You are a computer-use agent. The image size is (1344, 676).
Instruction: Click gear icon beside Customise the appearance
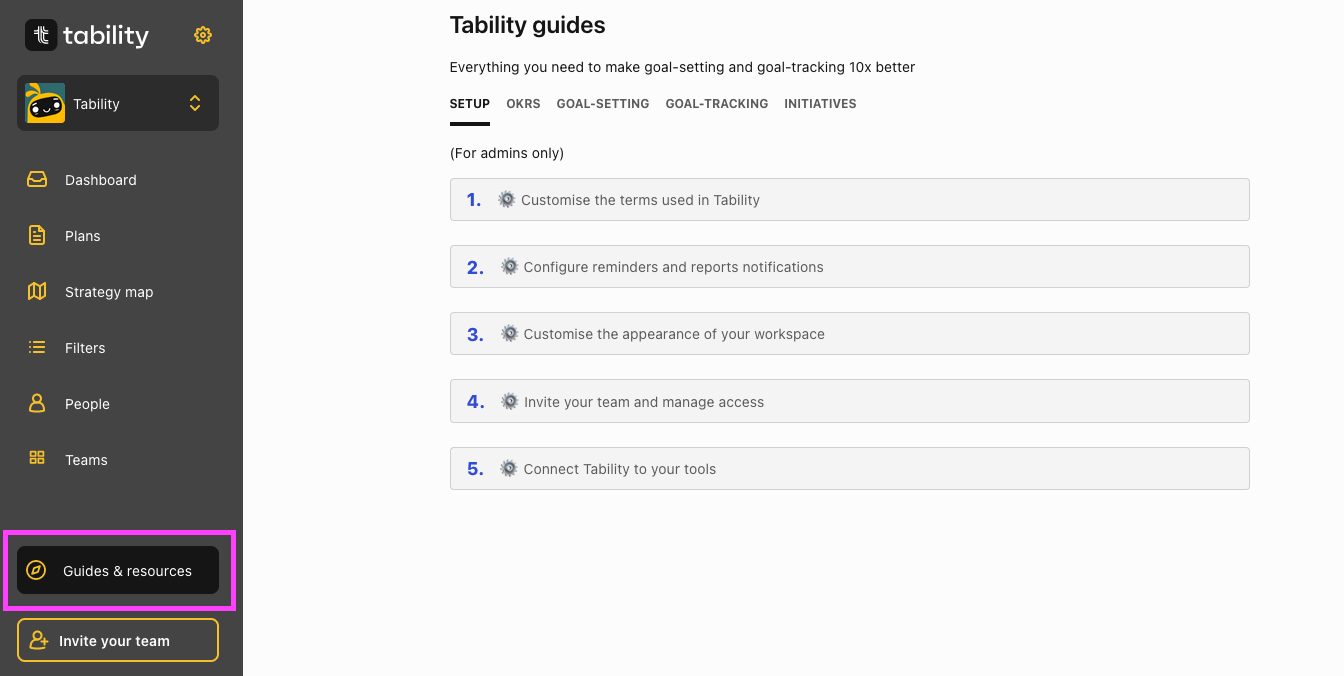pos(510,333)
